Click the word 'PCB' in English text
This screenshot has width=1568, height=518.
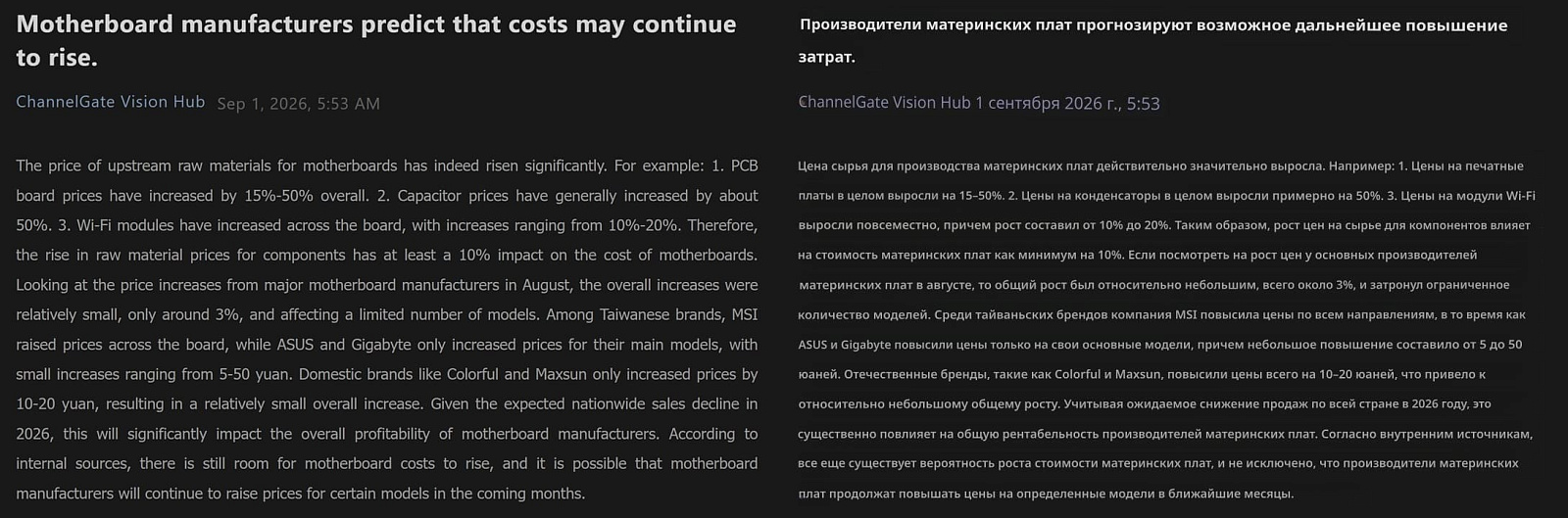point(745,165)
